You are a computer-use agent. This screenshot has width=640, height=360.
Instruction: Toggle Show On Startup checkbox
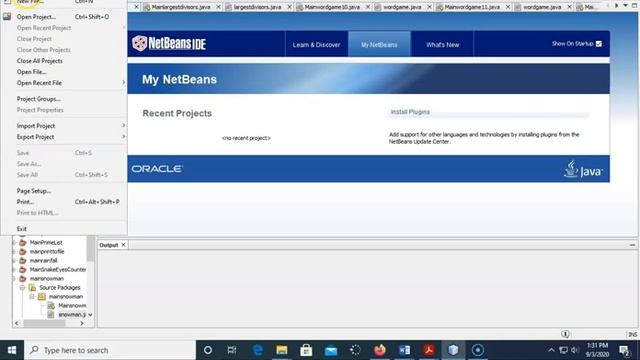tap(599, 44)
